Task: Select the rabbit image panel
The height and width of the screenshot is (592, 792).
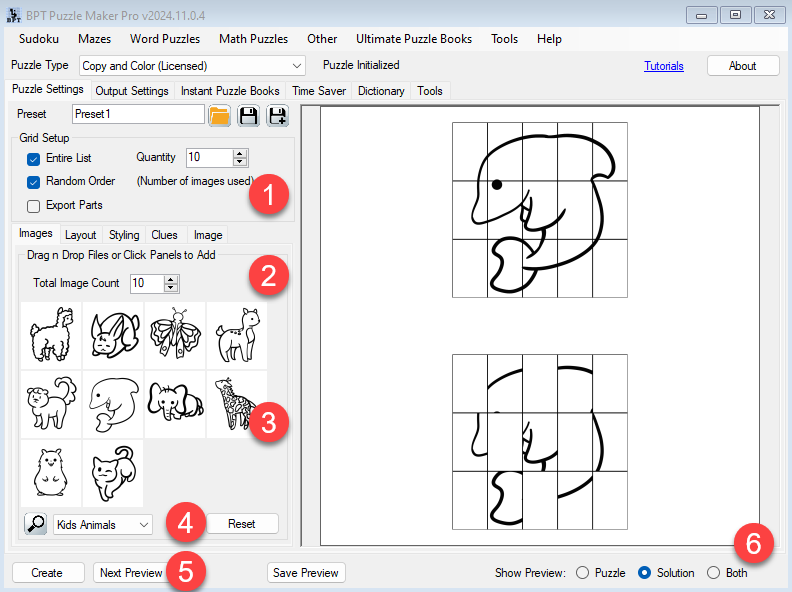Action: click(x=113, y=333)
